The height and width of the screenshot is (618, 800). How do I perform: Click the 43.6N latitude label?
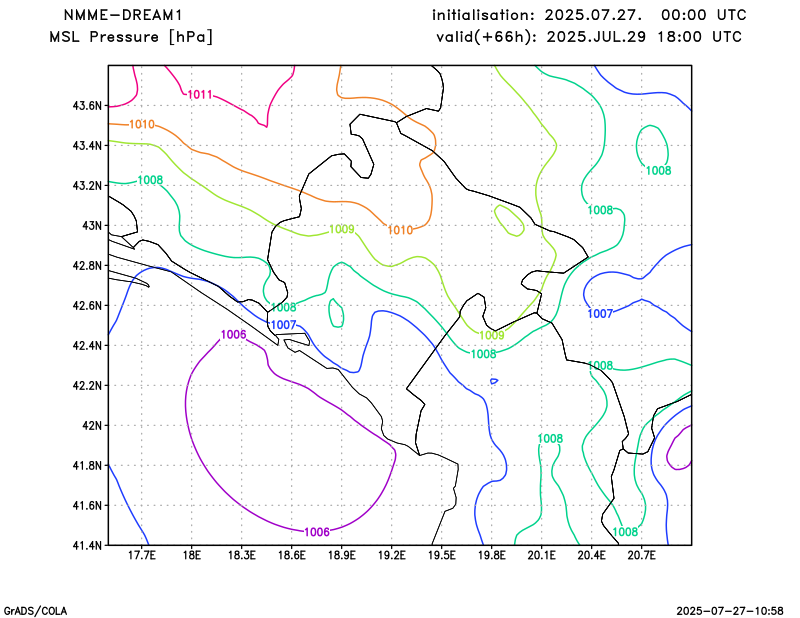pyautogui.click(x=87, y=106)
